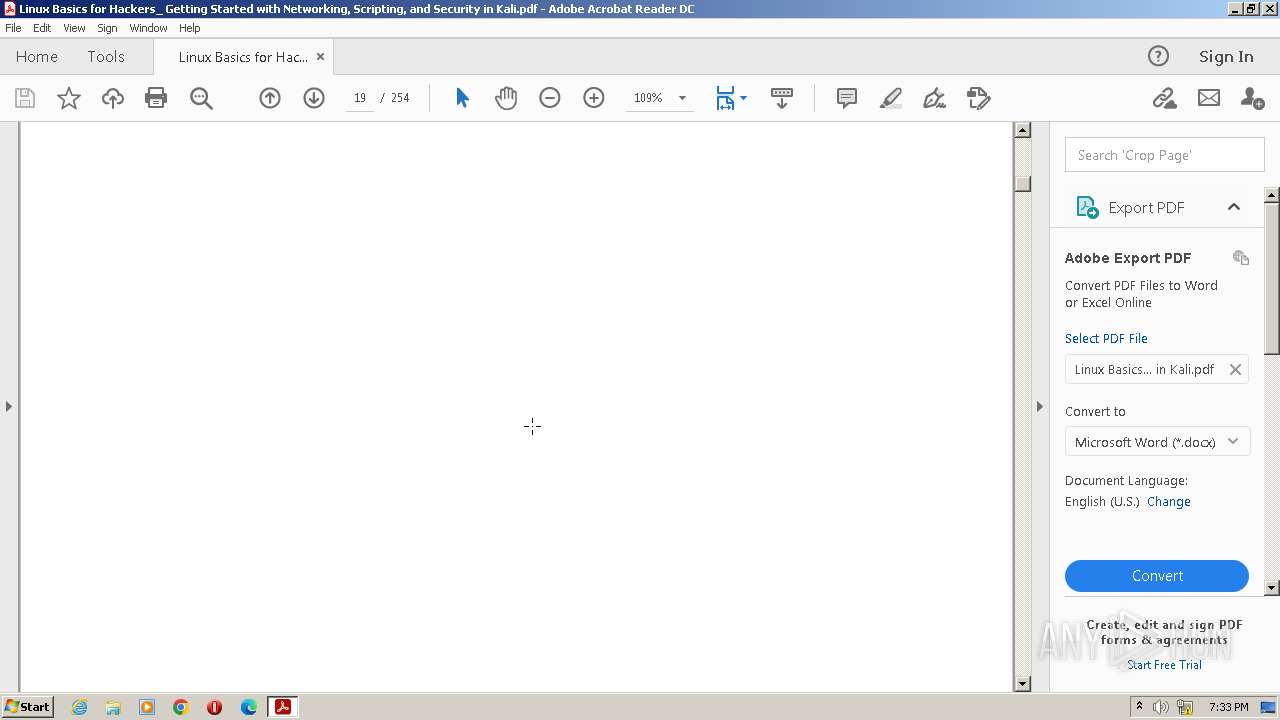
Task: Click the zoom percentage field 109%
Action: tap(648, 98)
